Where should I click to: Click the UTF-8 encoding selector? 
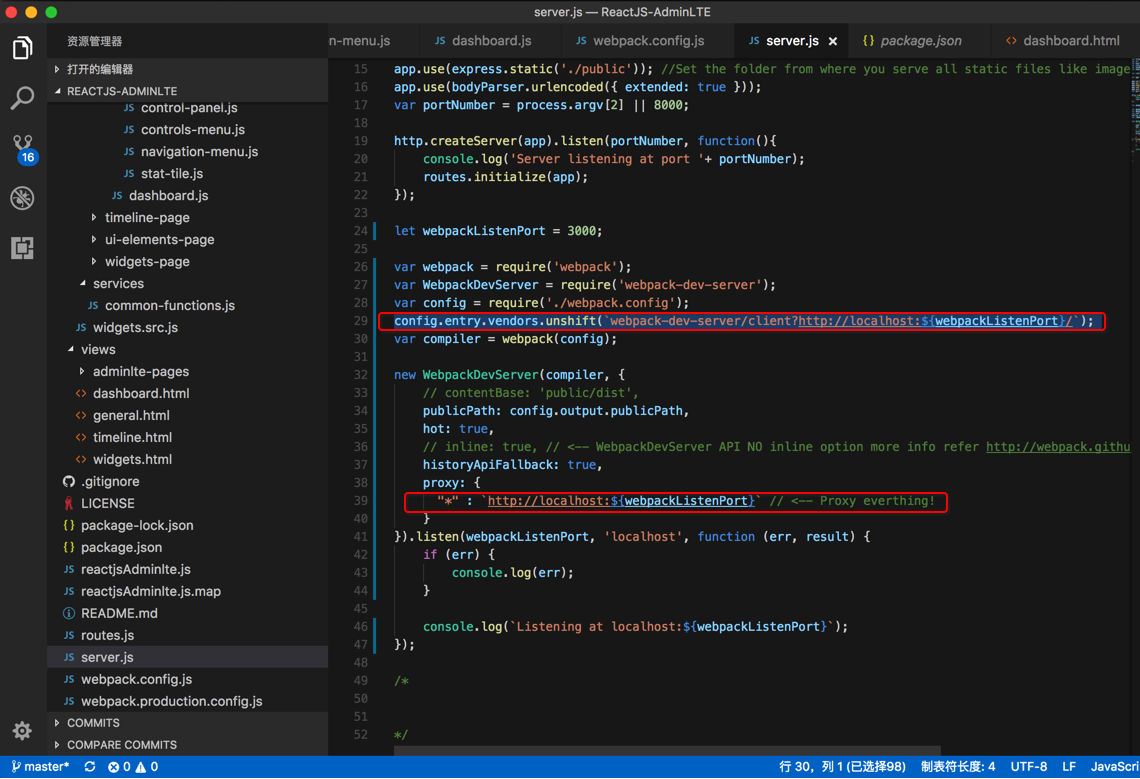click(x=1029, y=767)
